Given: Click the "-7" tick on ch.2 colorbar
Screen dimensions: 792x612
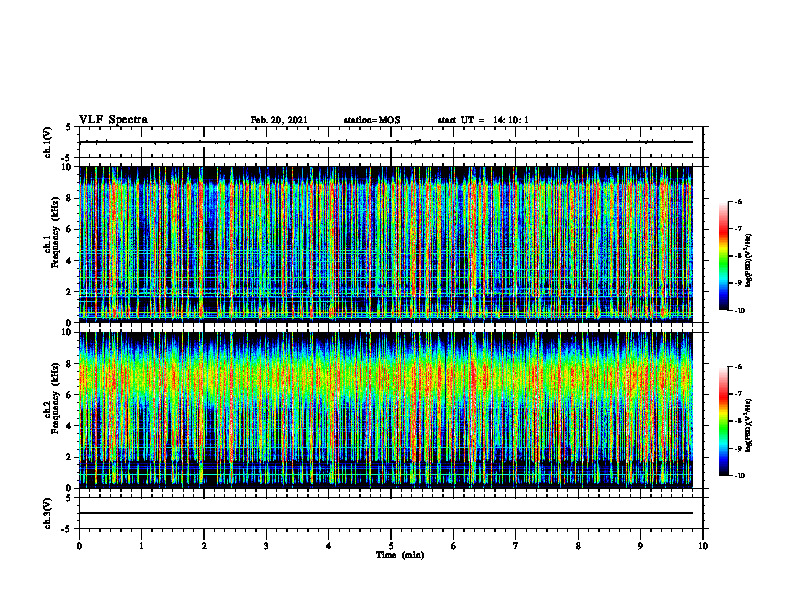Looking at the screenshot, I should coord(739,394).
